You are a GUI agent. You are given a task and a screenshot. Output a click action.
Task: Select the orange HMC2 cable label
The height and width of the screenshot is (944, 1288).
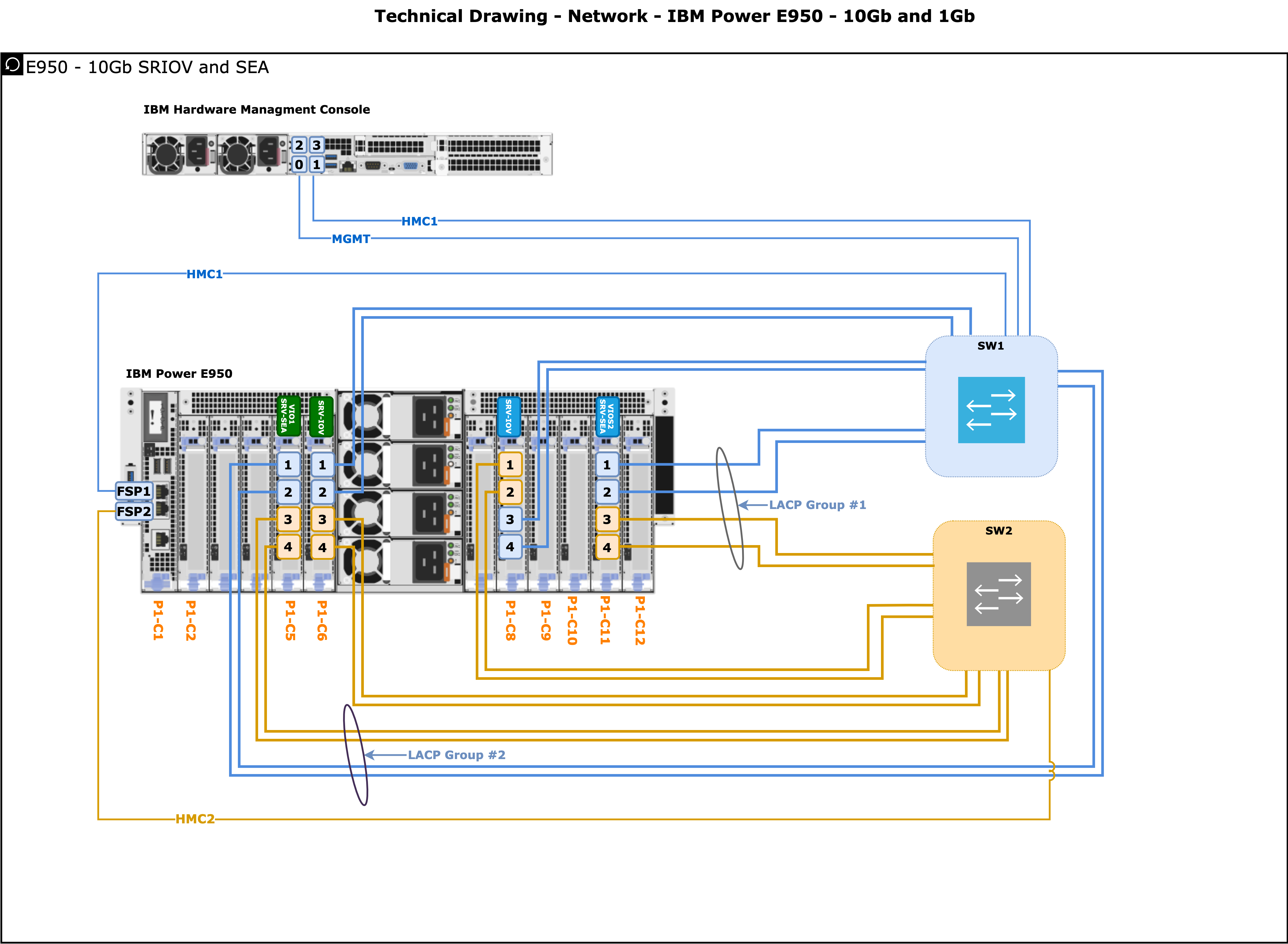(x=195, y=819)
